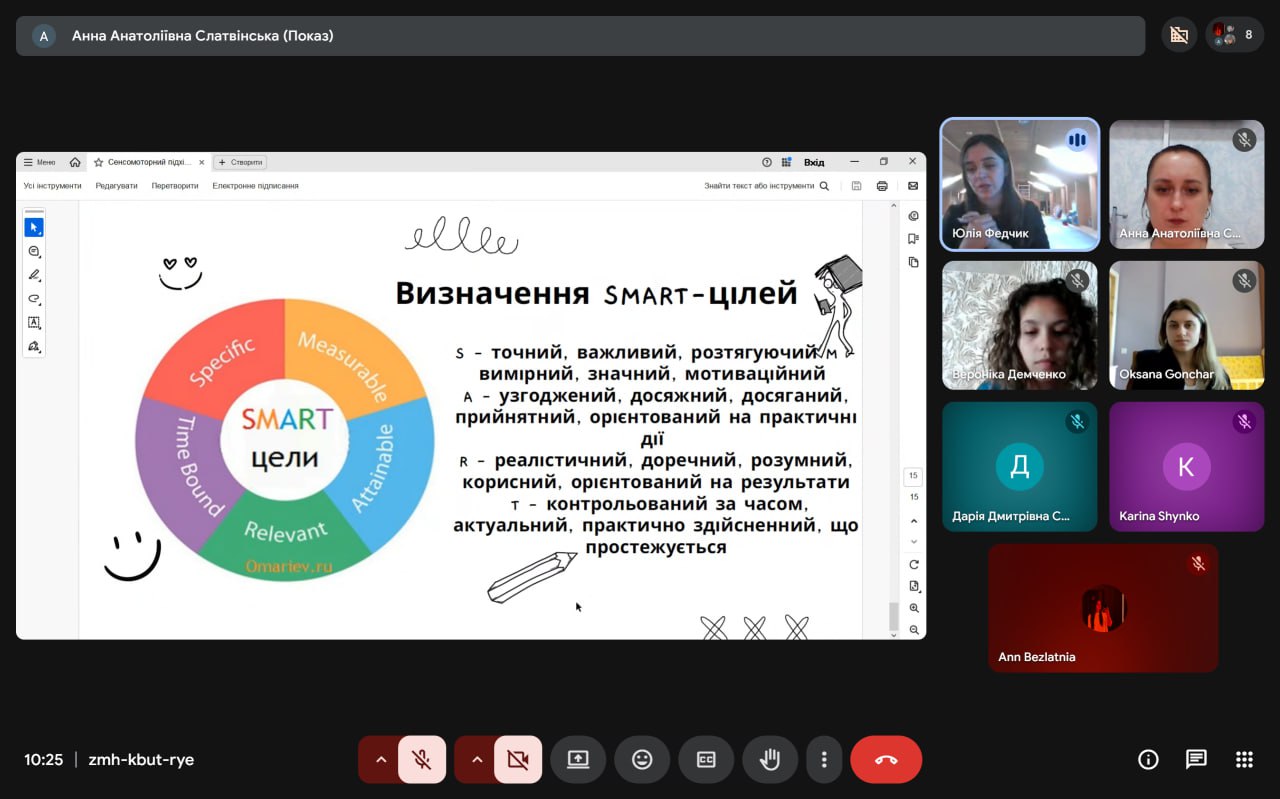Turn on the camera toggle button
The width and height of the screenshot is (1280, 799).
pos(518,760)
